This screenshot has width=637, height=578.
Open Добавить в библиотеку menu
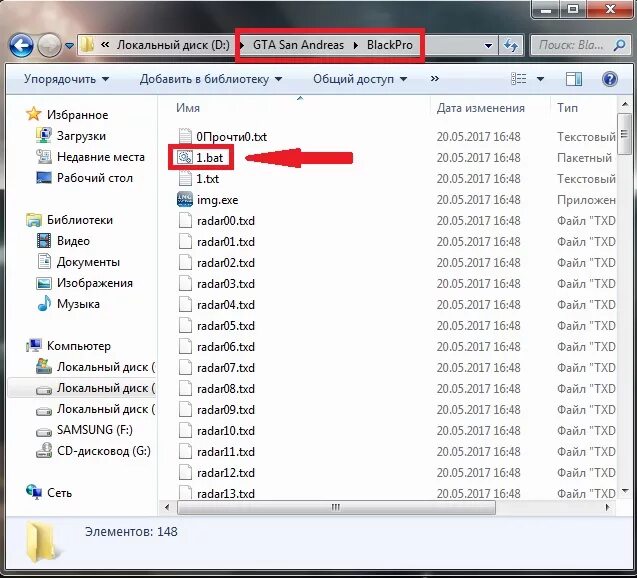click(211, 79)
